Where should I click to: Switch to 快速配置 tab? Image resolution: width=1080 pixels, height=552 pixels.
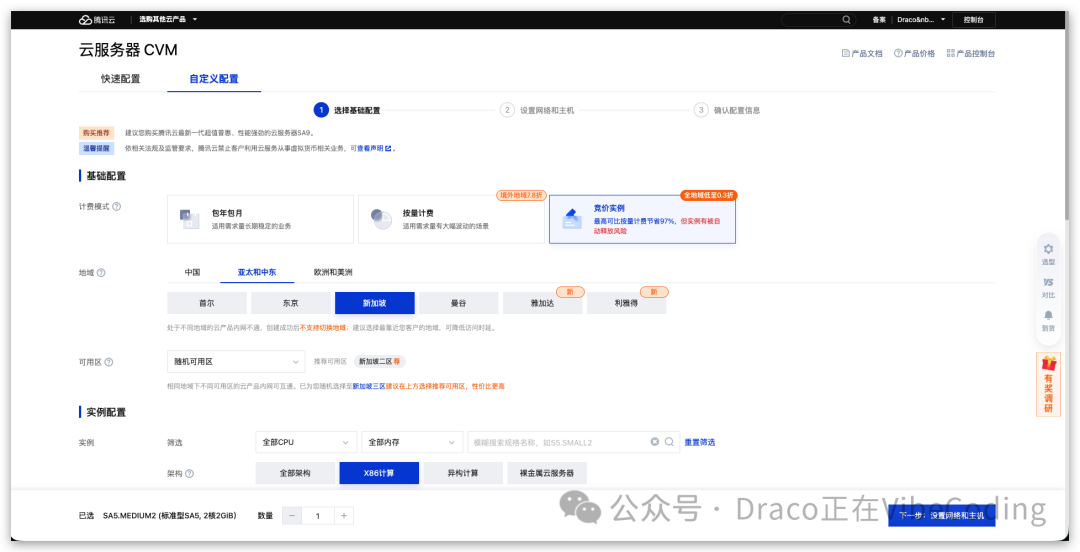121,79
